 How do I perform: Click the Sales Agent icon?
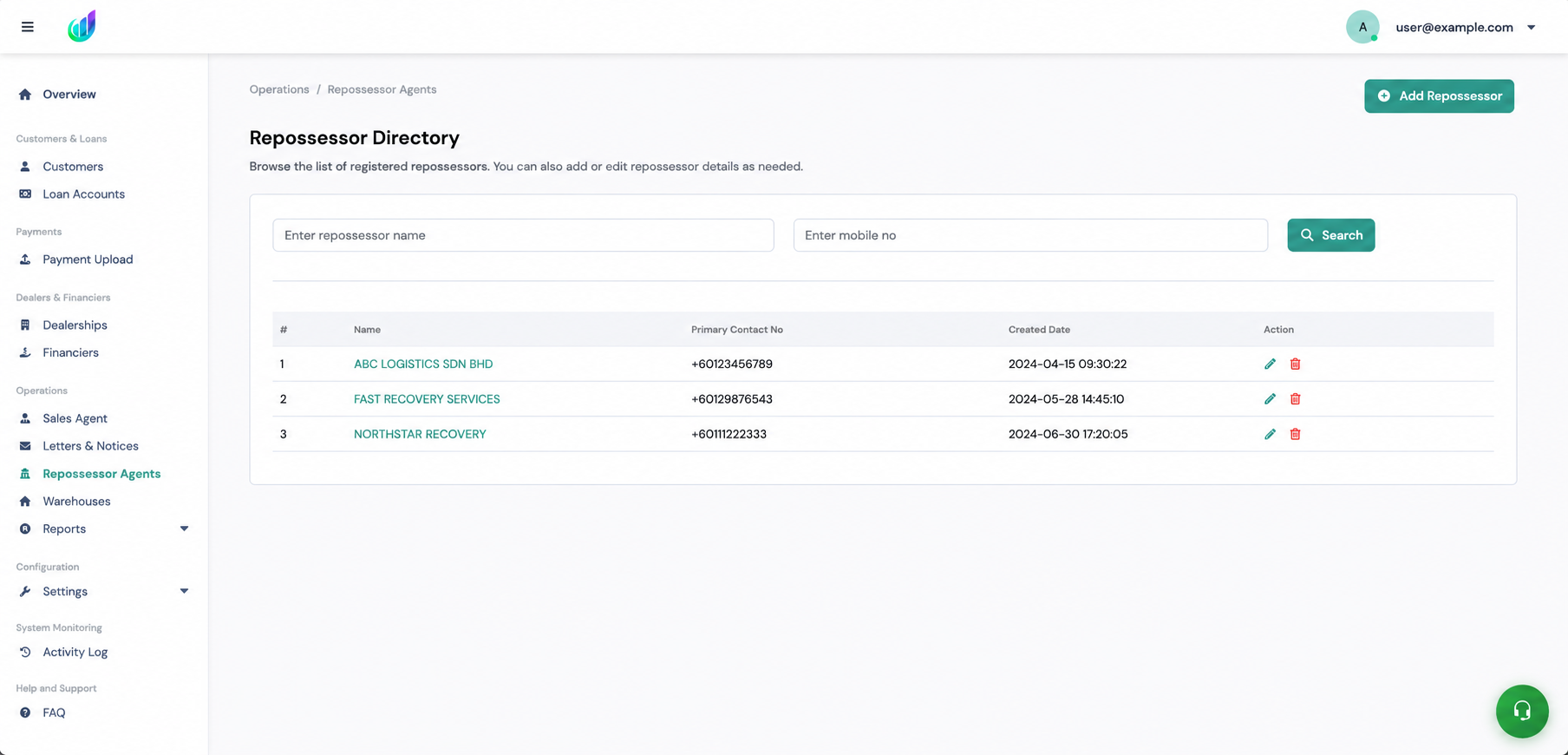tap(25, 418)
